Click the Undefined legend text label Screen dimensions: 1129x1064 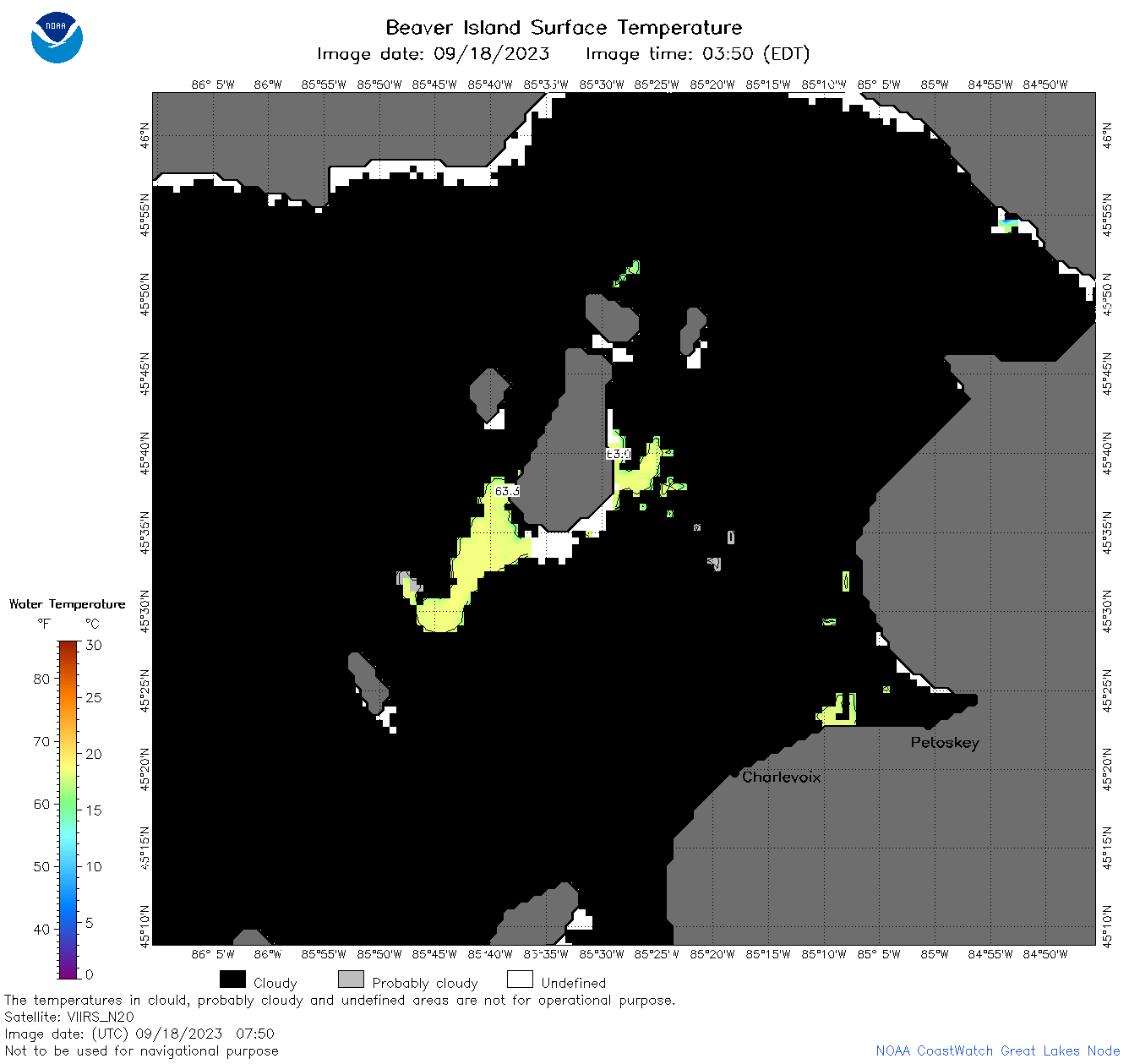click(574, 983)
